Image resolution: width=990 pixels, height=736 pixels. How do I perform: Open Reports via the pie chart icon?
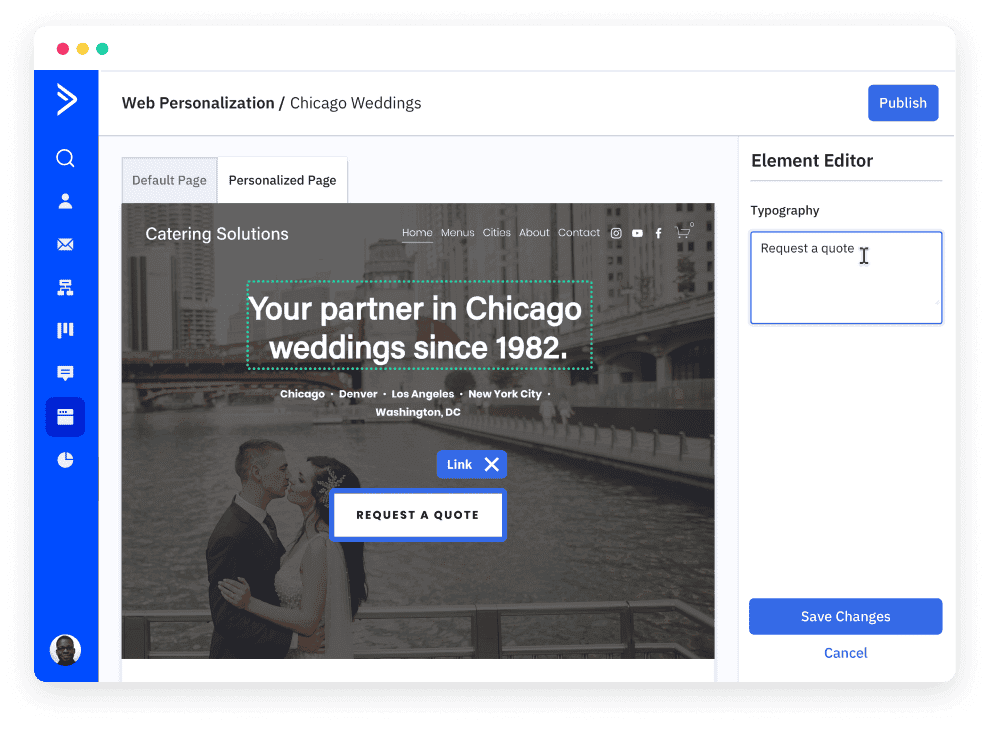tap(65, 459)
